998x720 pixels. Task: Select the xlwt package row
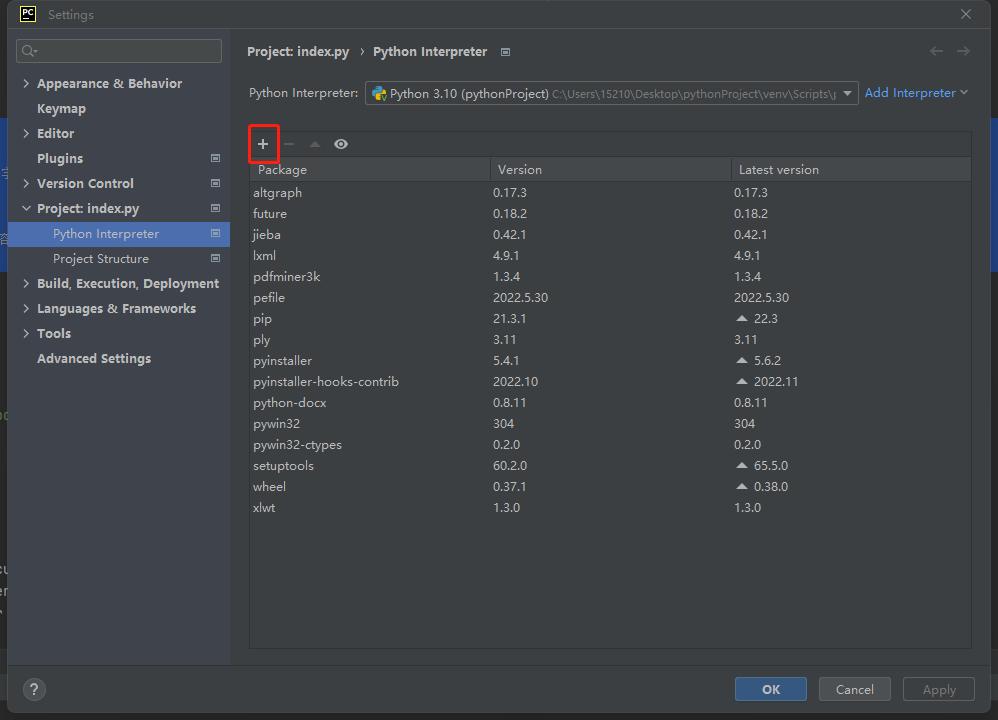point(610,507)
